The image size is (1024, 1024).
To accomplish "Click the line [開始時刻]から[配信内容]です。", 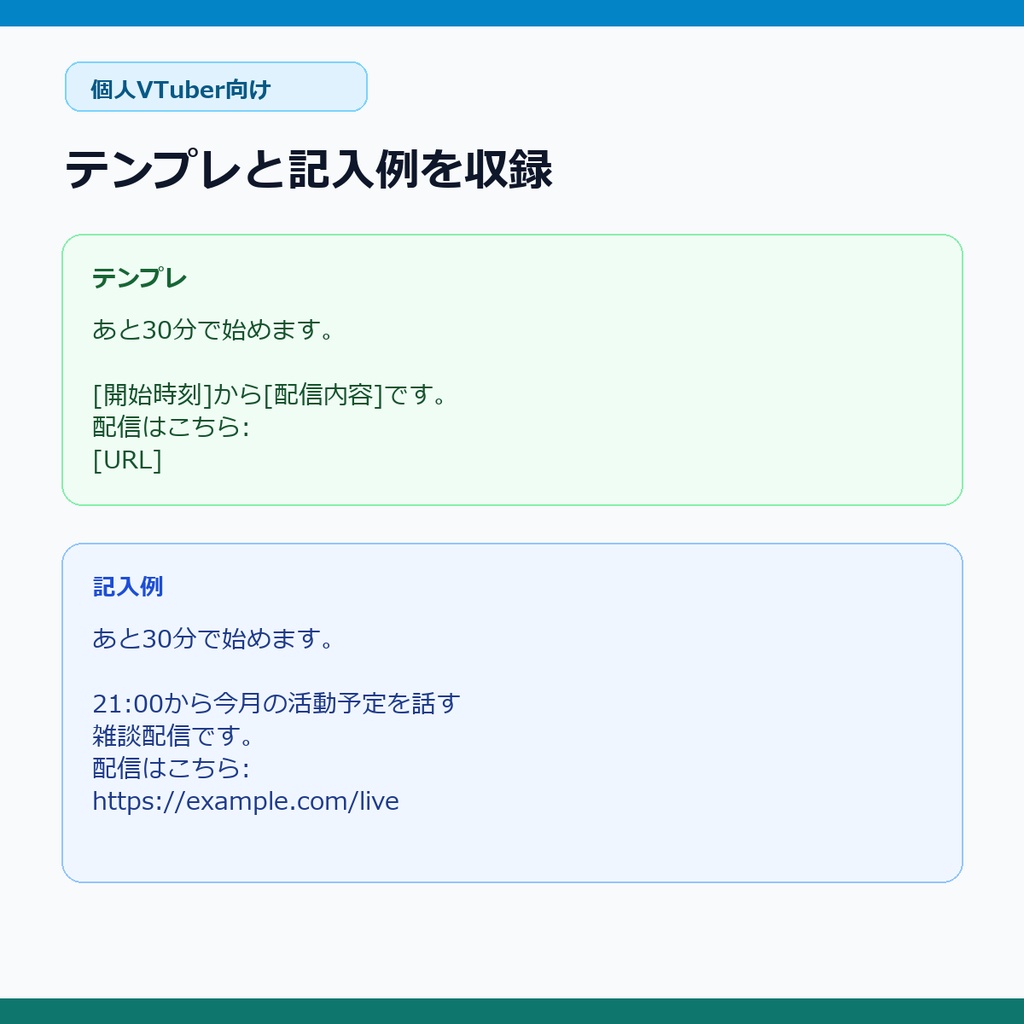I will click(269, 394).
